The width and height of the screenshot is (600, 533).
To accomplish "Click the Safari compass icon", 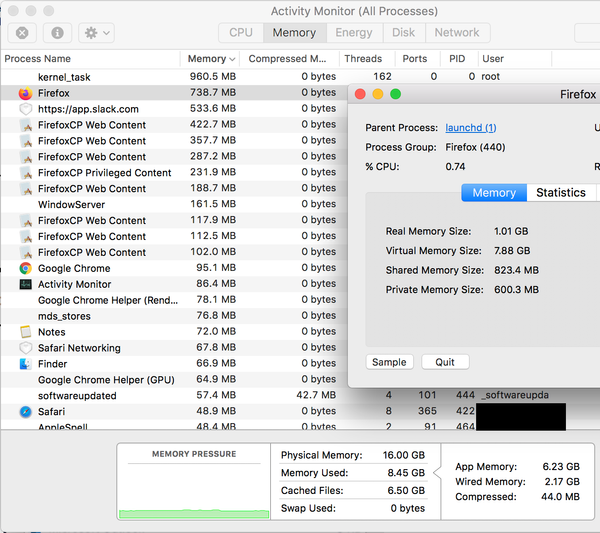I will point(26,412).
